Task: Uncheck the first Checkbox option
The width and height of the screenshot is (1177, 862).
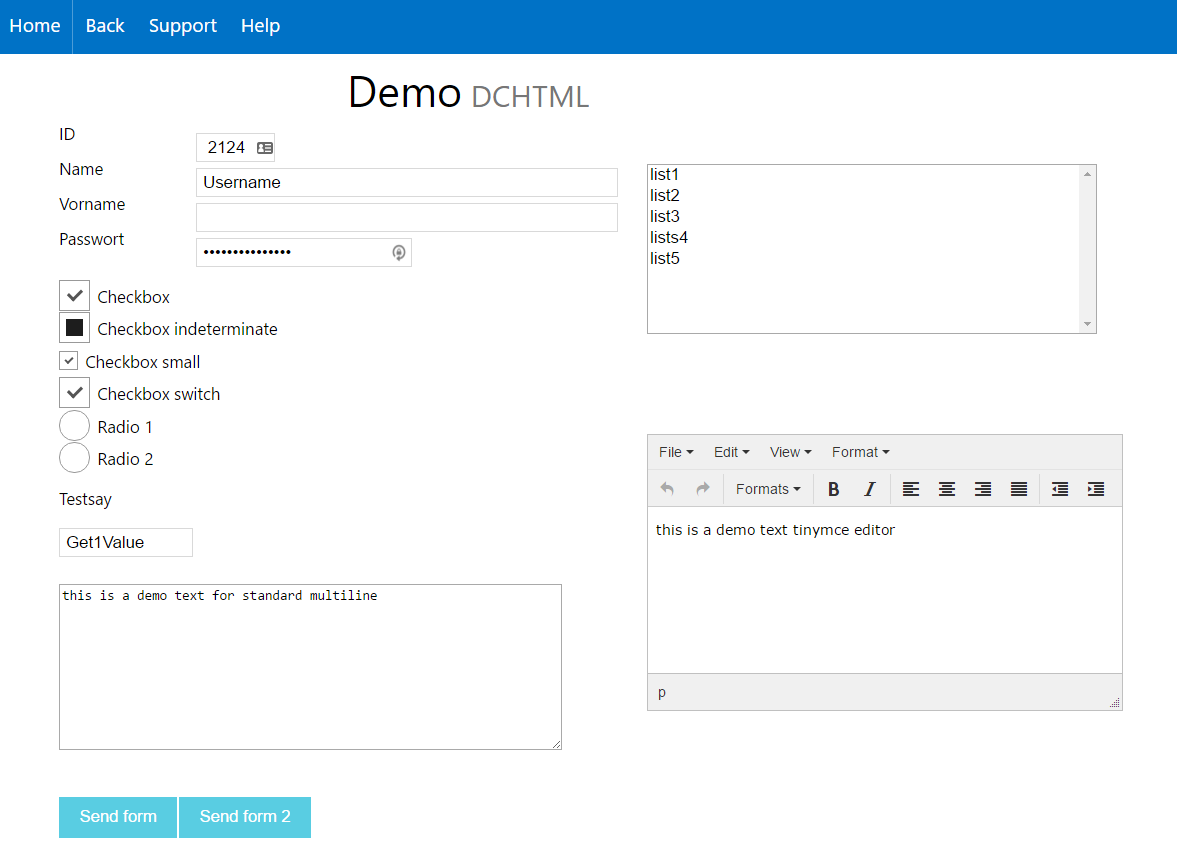Action: click(75, 296)
